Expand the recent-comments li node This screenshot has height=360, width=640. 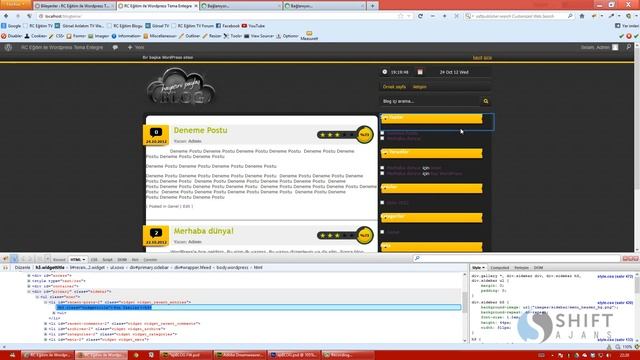[x=45, y=324]
